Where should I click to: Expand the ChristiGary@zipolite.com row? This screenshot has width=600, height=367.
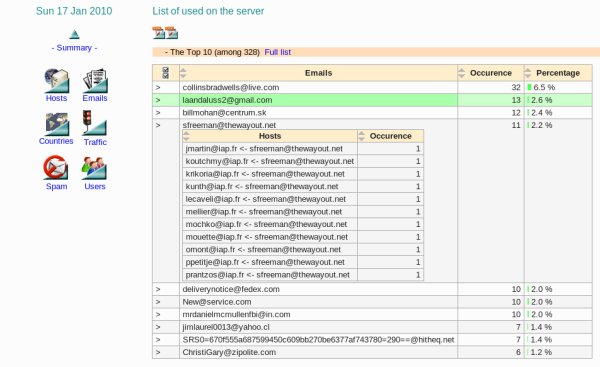pyautogui.click(x=158, y=352)
